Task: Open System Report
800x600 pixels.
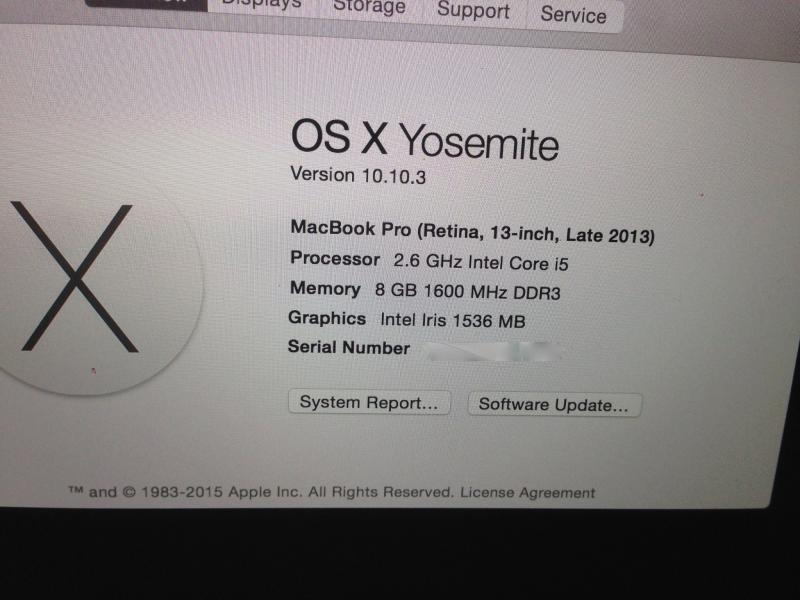Action: coord(369,403)
